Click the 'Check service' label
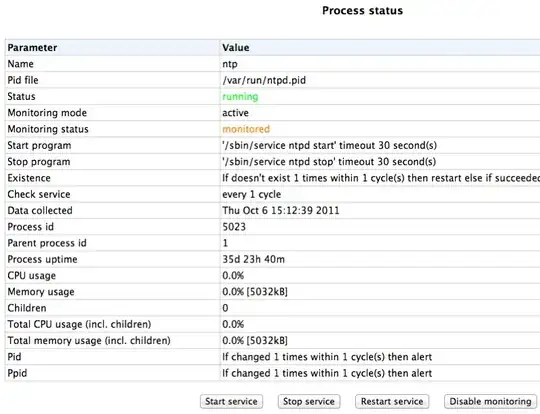 pyautogui.click(x=39, y=194)
